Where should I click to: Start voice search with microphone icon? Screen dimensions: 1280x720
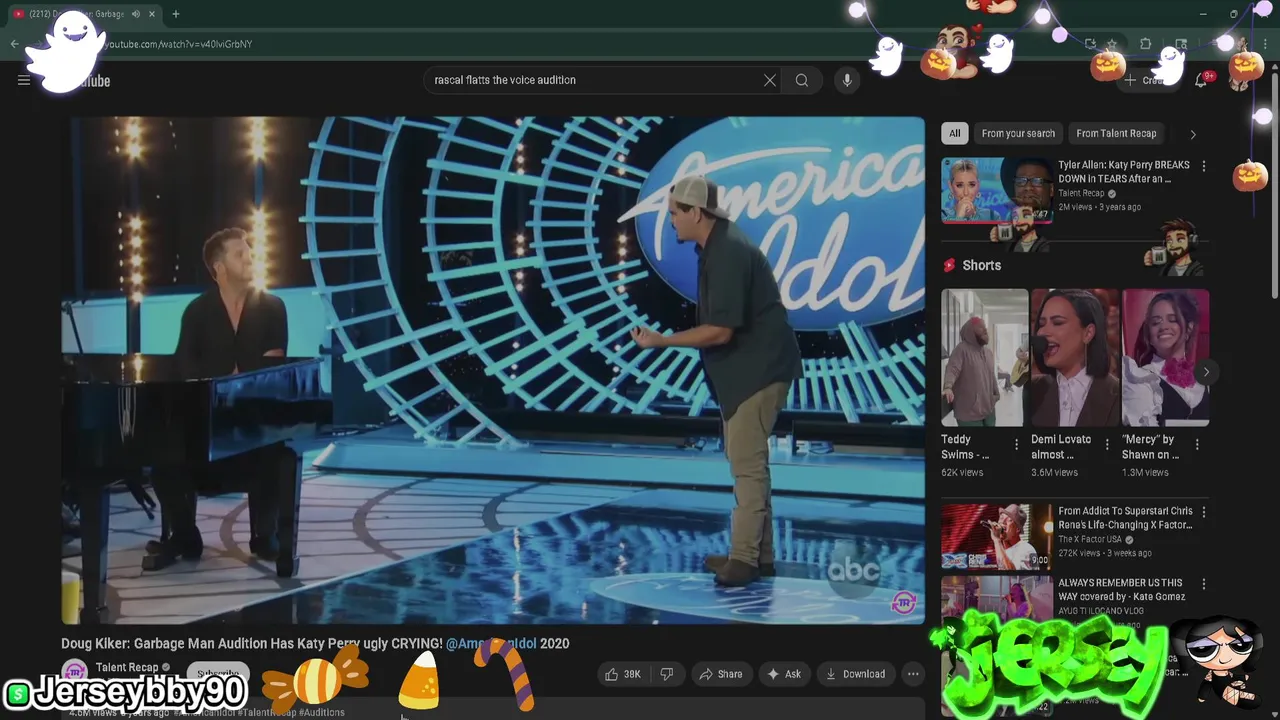(x=847, y=80)
